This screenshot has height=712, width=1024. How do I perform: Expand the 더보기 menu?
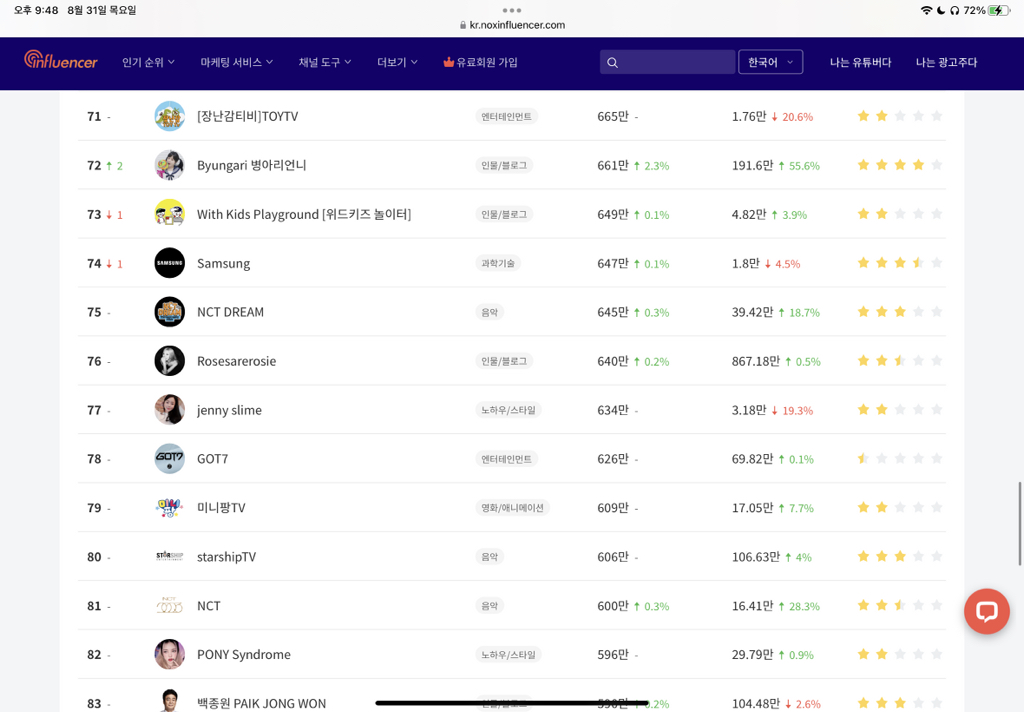[x=397, y=63]
